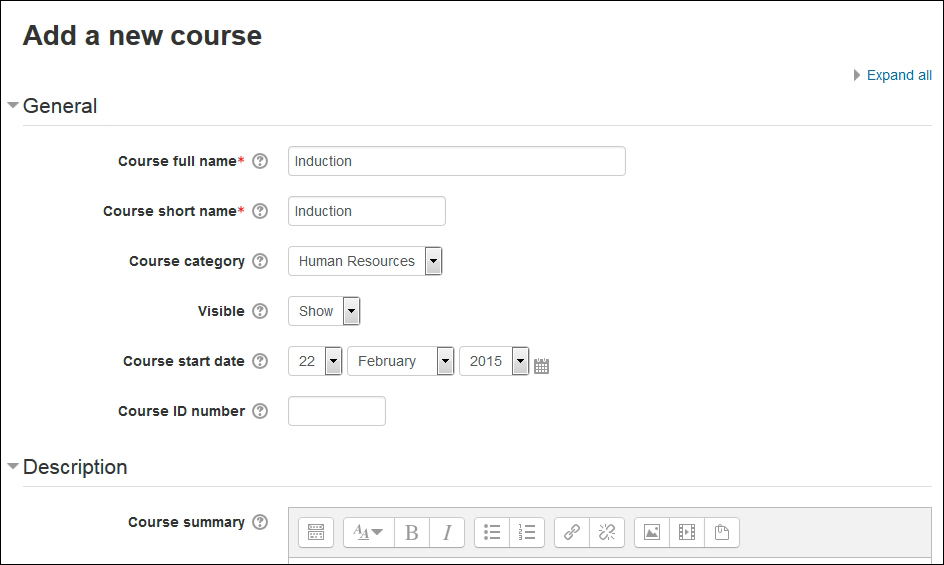Apply bold formatting in summary editor
This screenshot has width=944, height=565.
click(412, 532)
